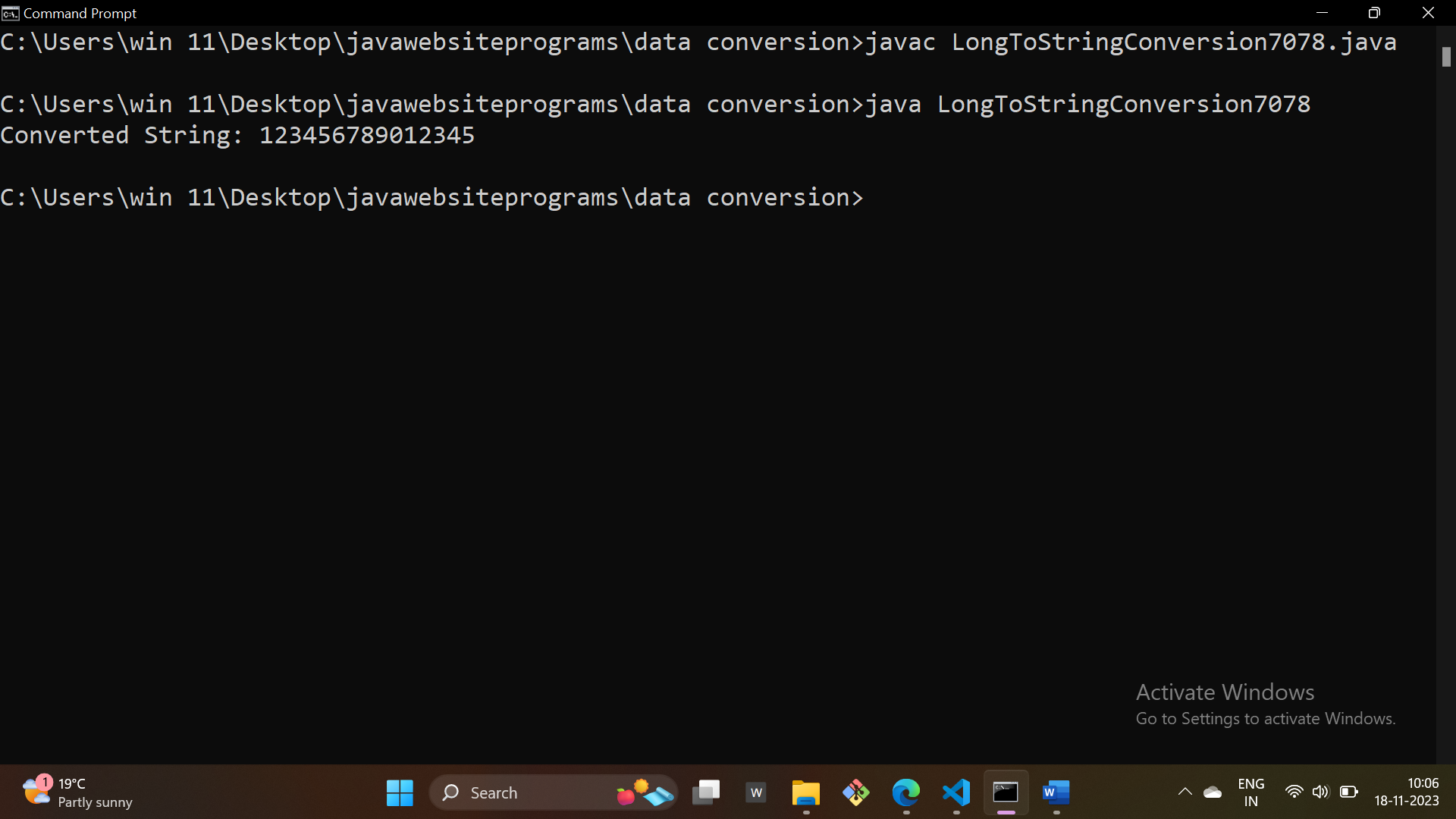Open Task View from taskbar
1456x819 pixels.
(706, 793)
